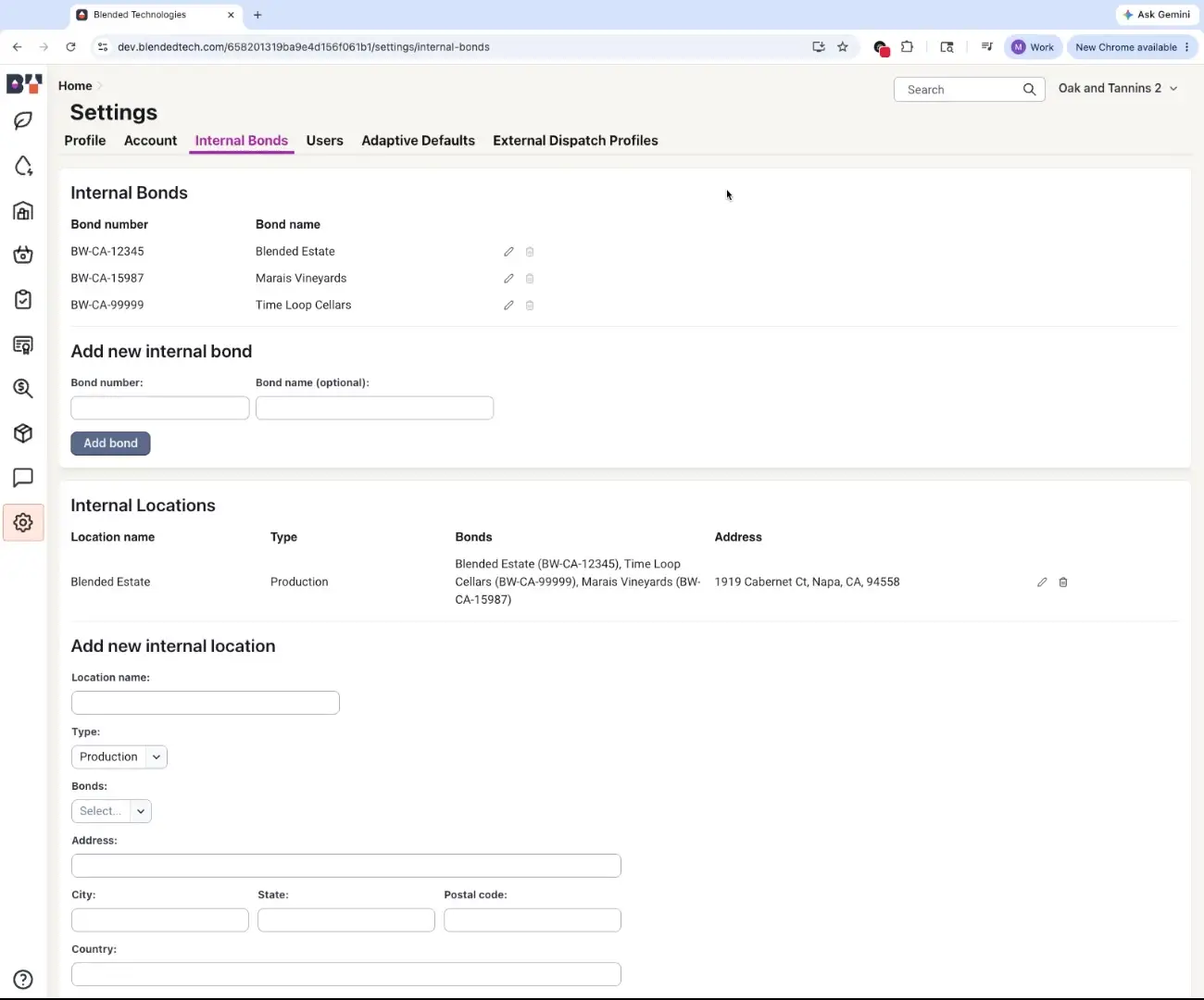The width and height of the screenshot is (1204, 1000).
Task: Open the leaf icon in the sidebar
Action: (23, 121)
